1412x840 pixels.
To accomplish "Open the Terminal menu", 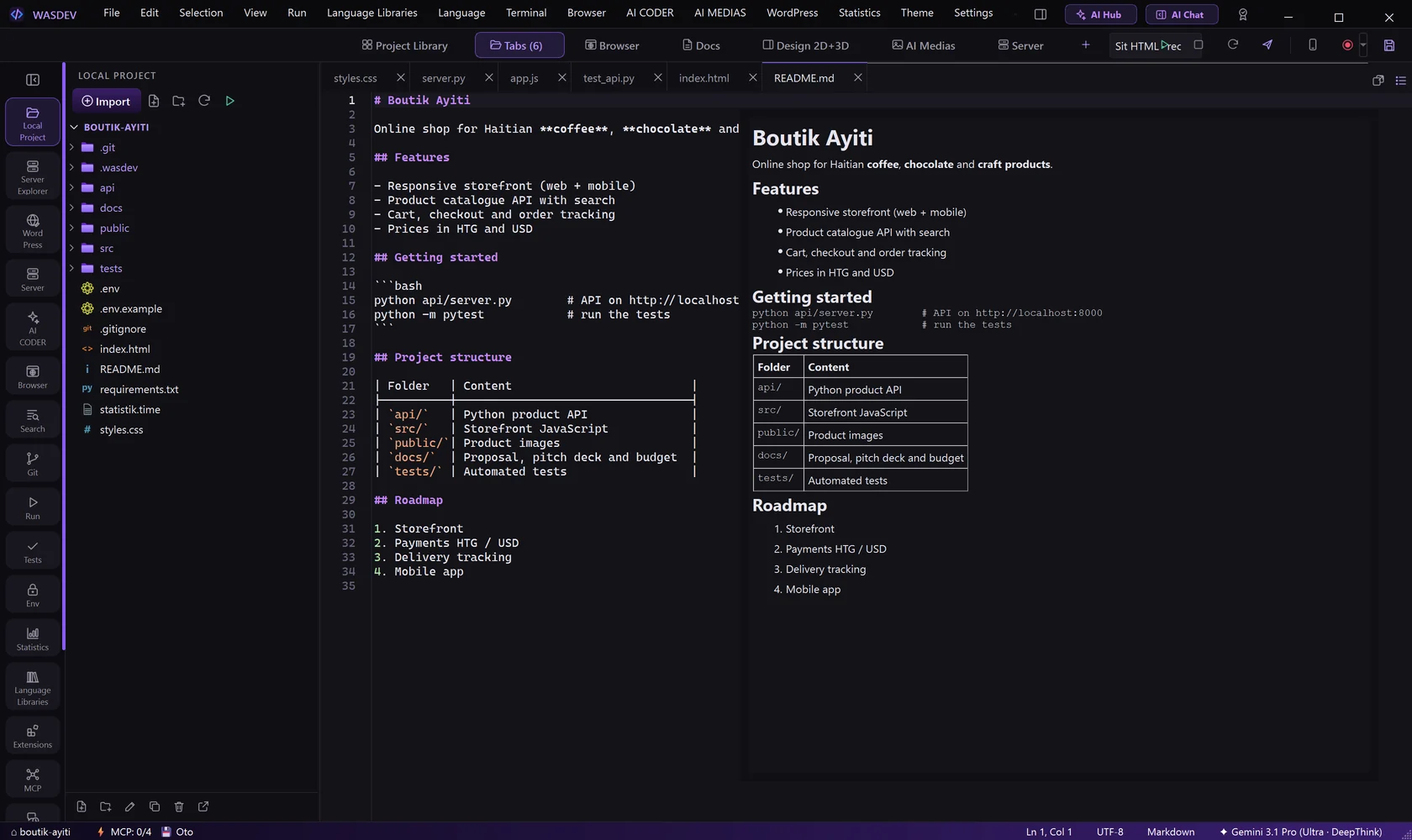I will coord(526,13).
